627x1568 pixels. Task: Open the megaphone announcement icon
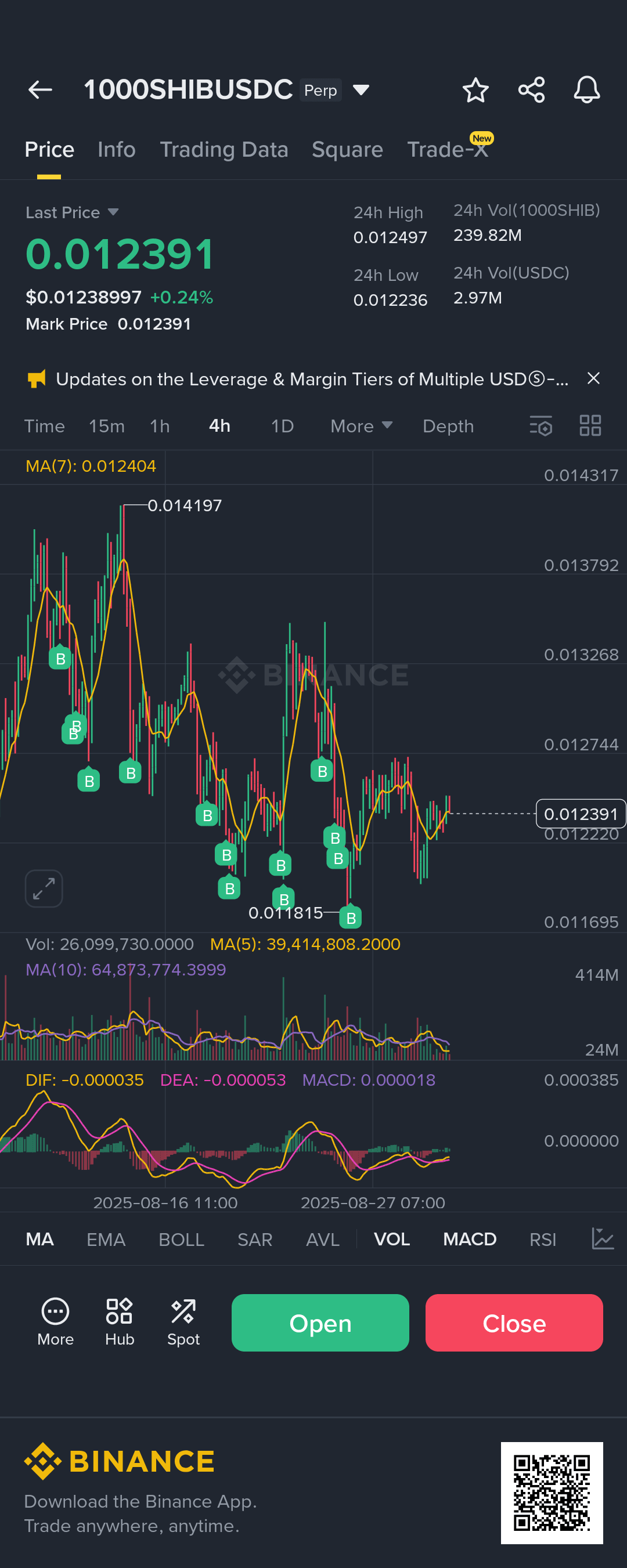click(x=37, y=379)
